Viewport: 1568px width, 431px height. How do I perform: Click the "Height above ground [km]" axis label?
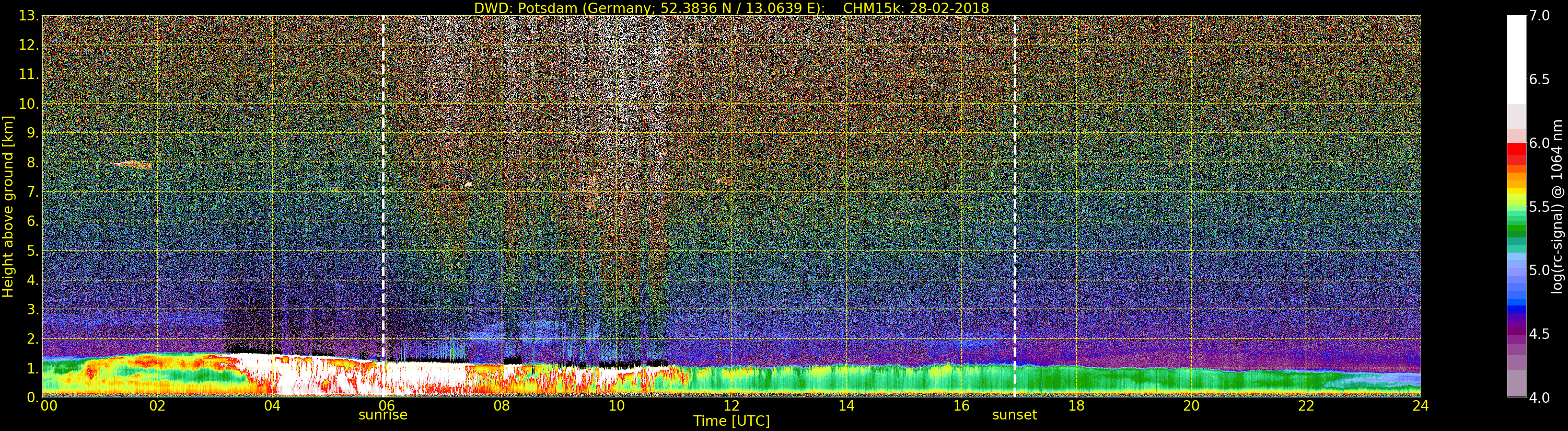8,207
